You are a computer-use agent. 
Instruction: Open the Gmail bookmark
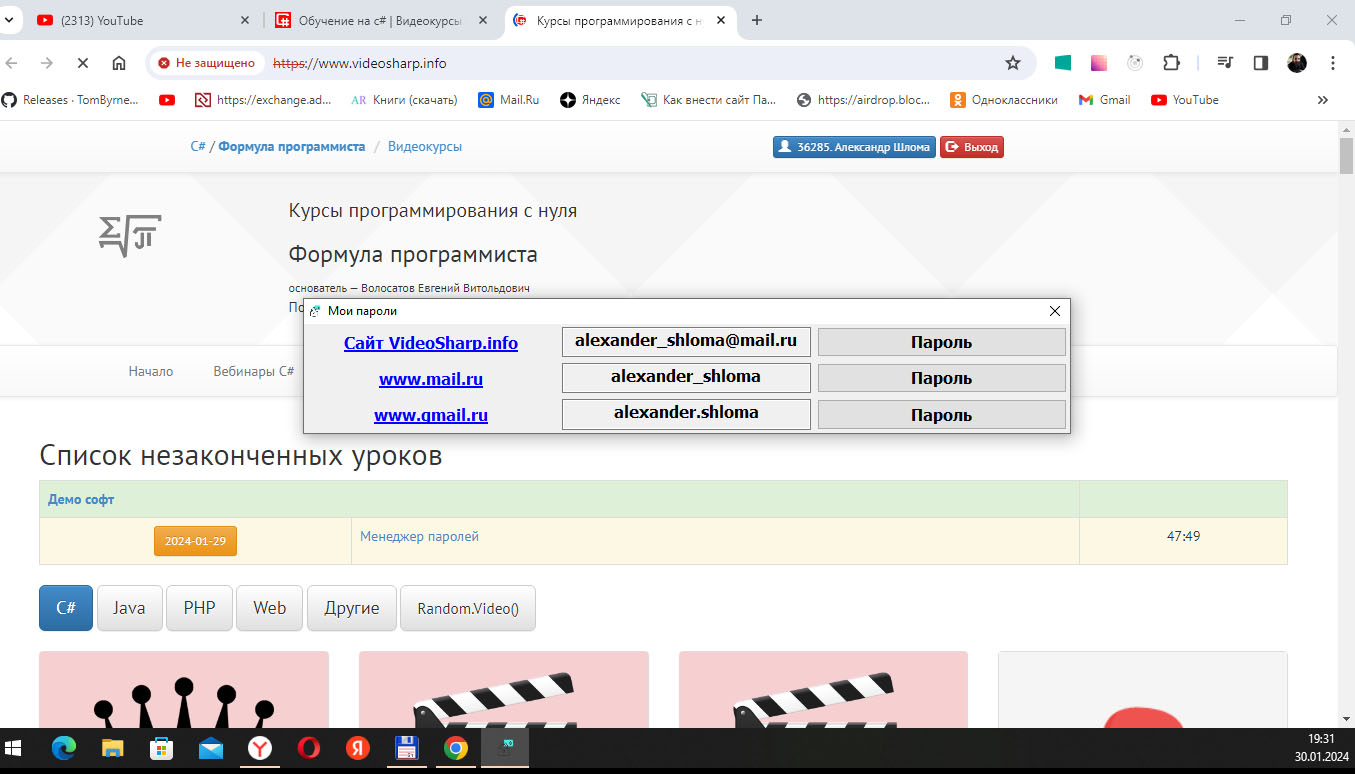coord(1105,100)
